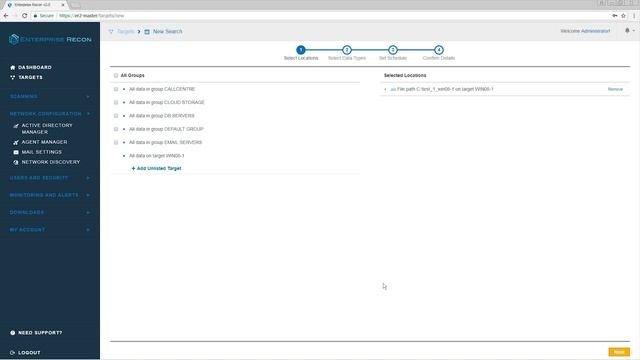The image size is (640, 360).
Task: Click the Agent Manager icon
Action: tap(16, 142)
